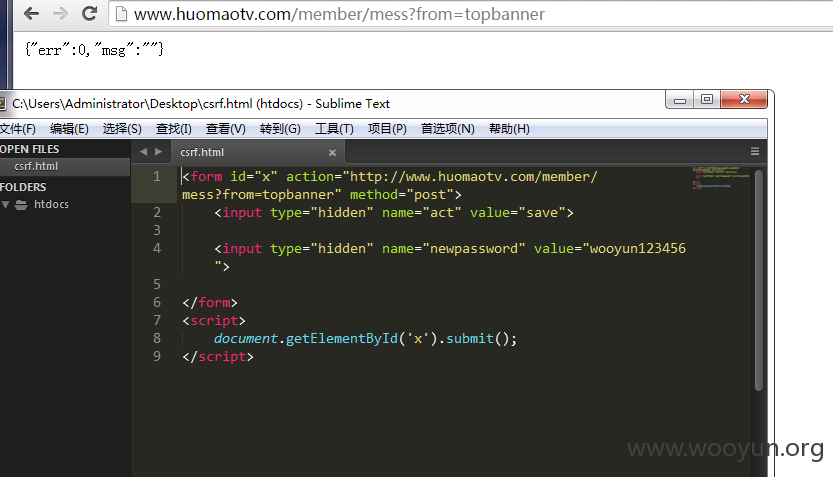Open the 转到(G) menu
The width and height of the screenshot is (833, 477).
point(280,129)
